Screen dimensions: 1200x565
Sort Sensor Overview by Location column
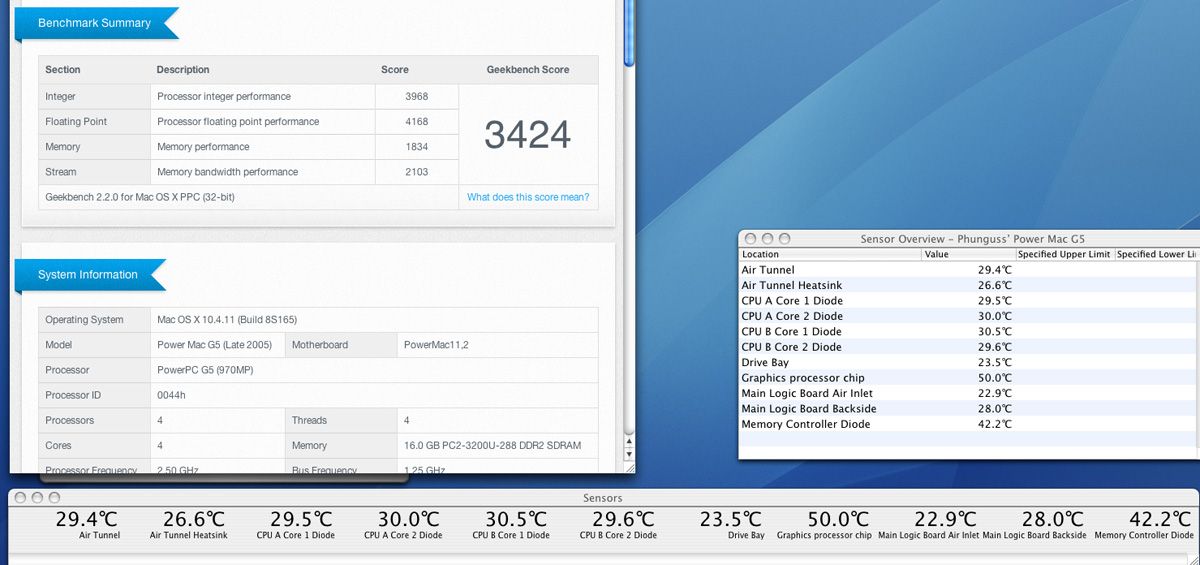point(829,254)
